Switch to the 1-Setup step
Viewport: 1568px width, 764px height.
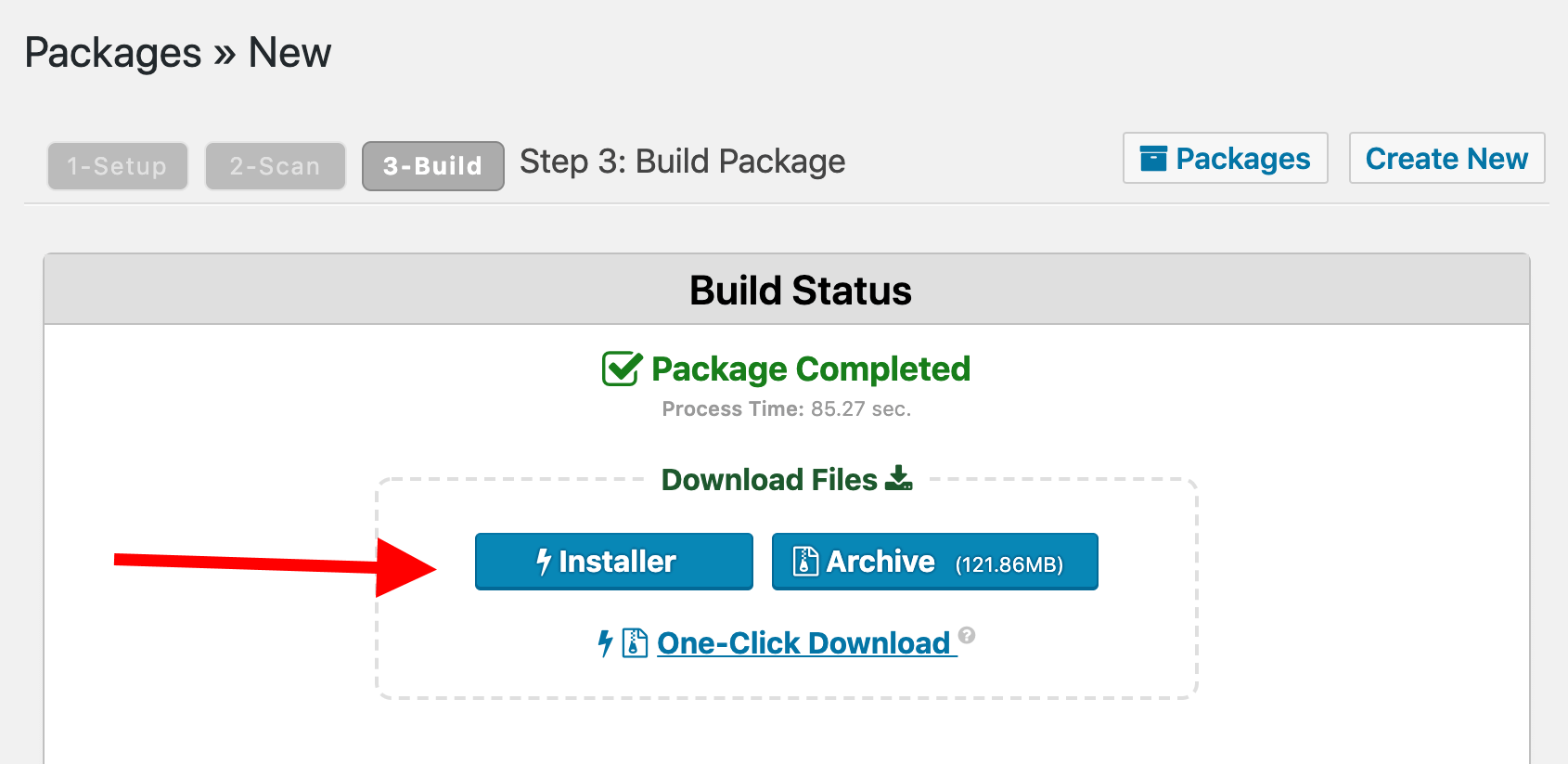point(117,165)
